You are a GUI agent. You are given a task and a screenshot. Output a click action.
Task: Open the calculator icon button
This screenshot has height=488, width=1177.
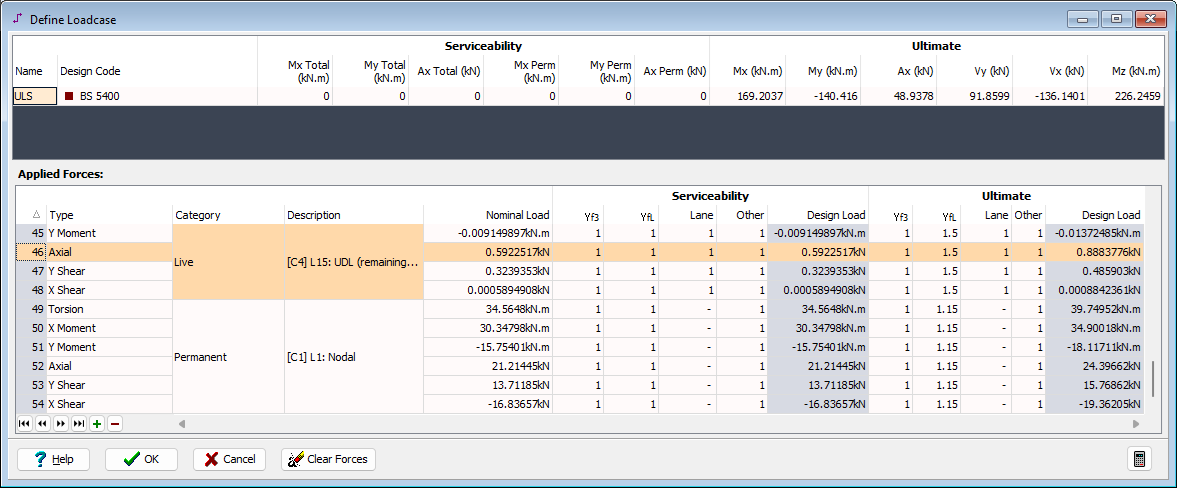point(1139,459)
